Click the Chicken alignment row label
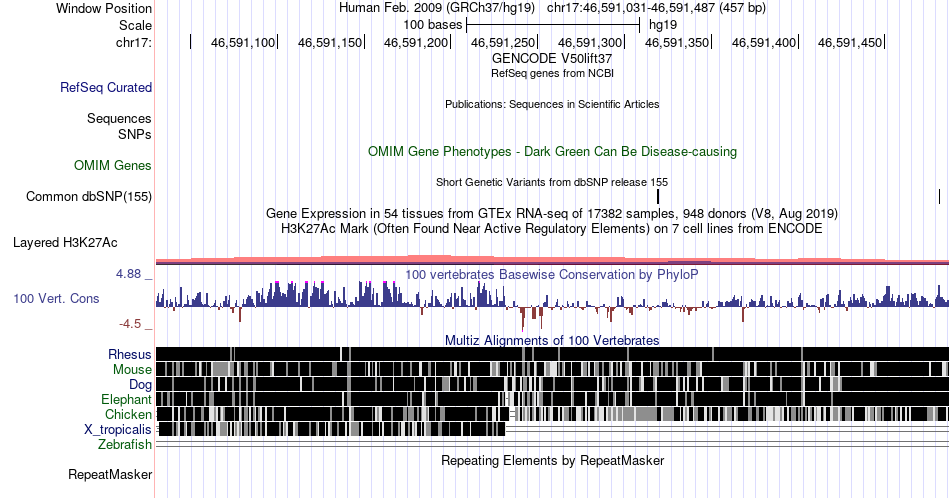This screenshot has height=498, width=950. point(128,414)
